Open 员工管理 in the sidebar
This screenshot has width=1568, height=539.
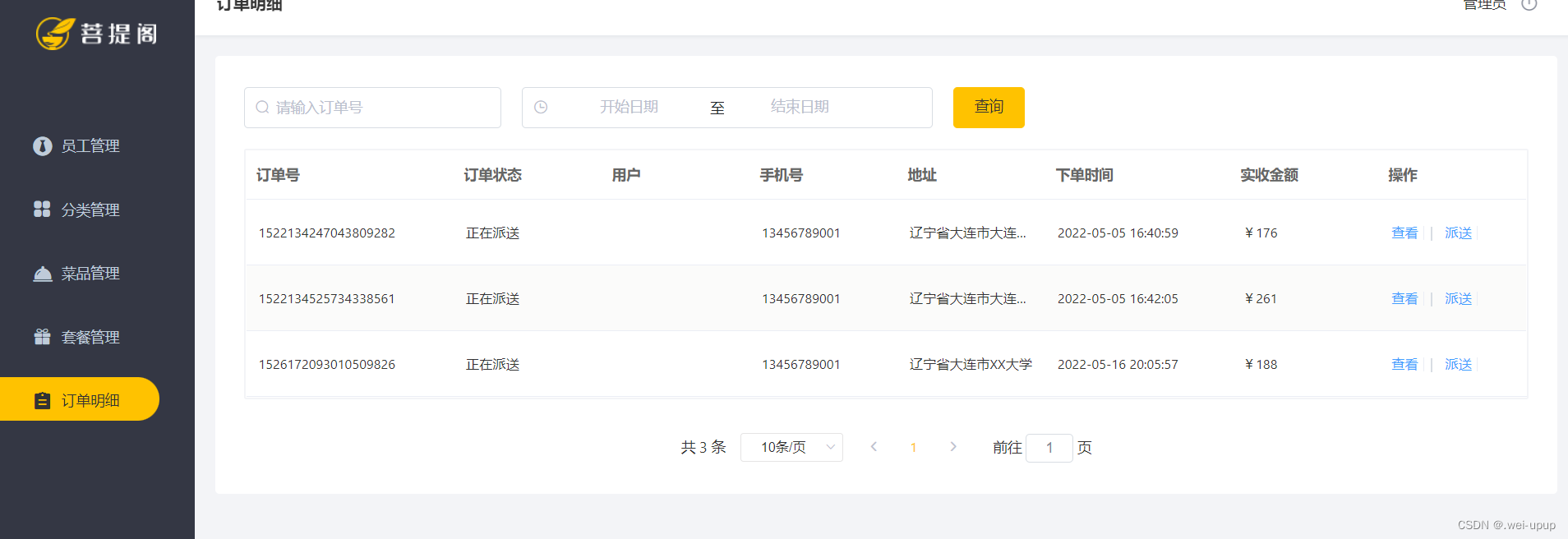coord(80,145)
